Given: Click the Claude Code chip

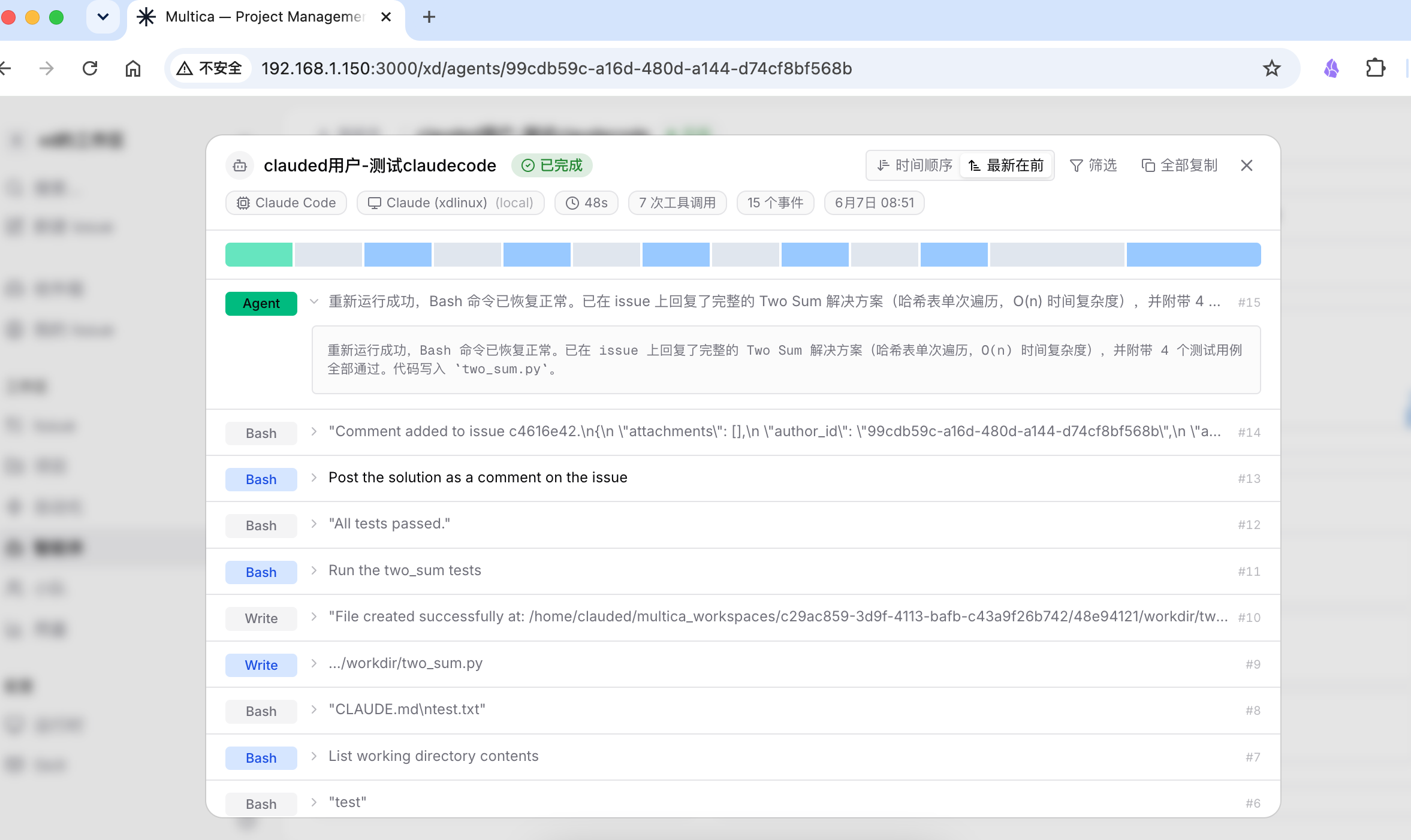Looking at the screenshot, I should point(286,203).
